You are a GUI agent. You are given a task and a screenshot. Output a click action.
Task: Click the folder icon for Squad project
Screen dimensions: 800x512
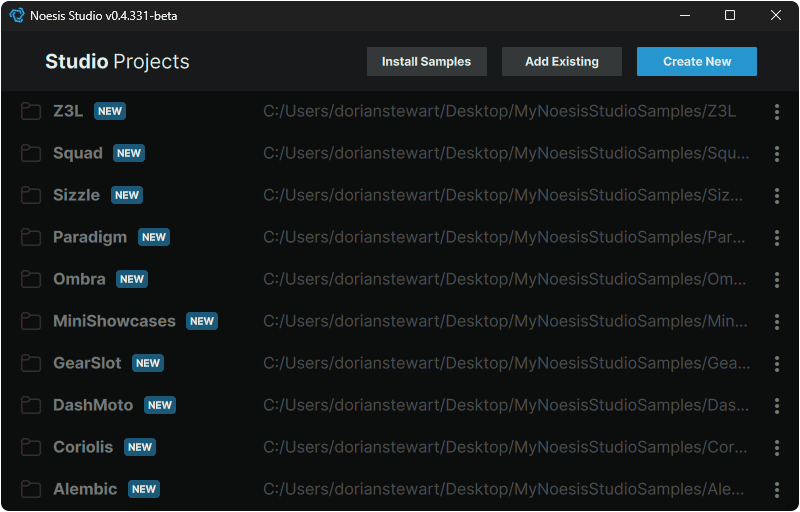[x=31, y=153]
